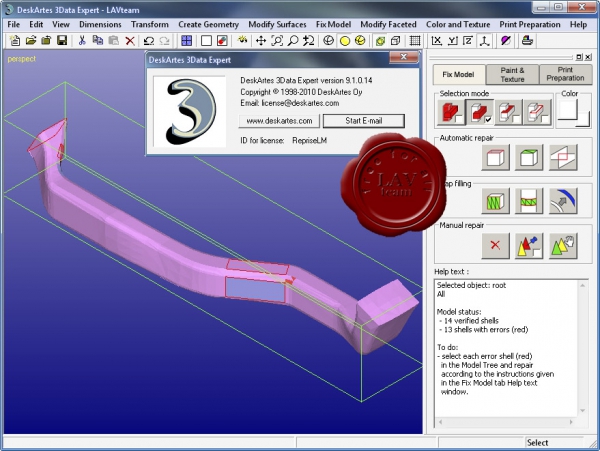
Task: Click the Paste clipboard icon
Action: click(x=114, y=41)
